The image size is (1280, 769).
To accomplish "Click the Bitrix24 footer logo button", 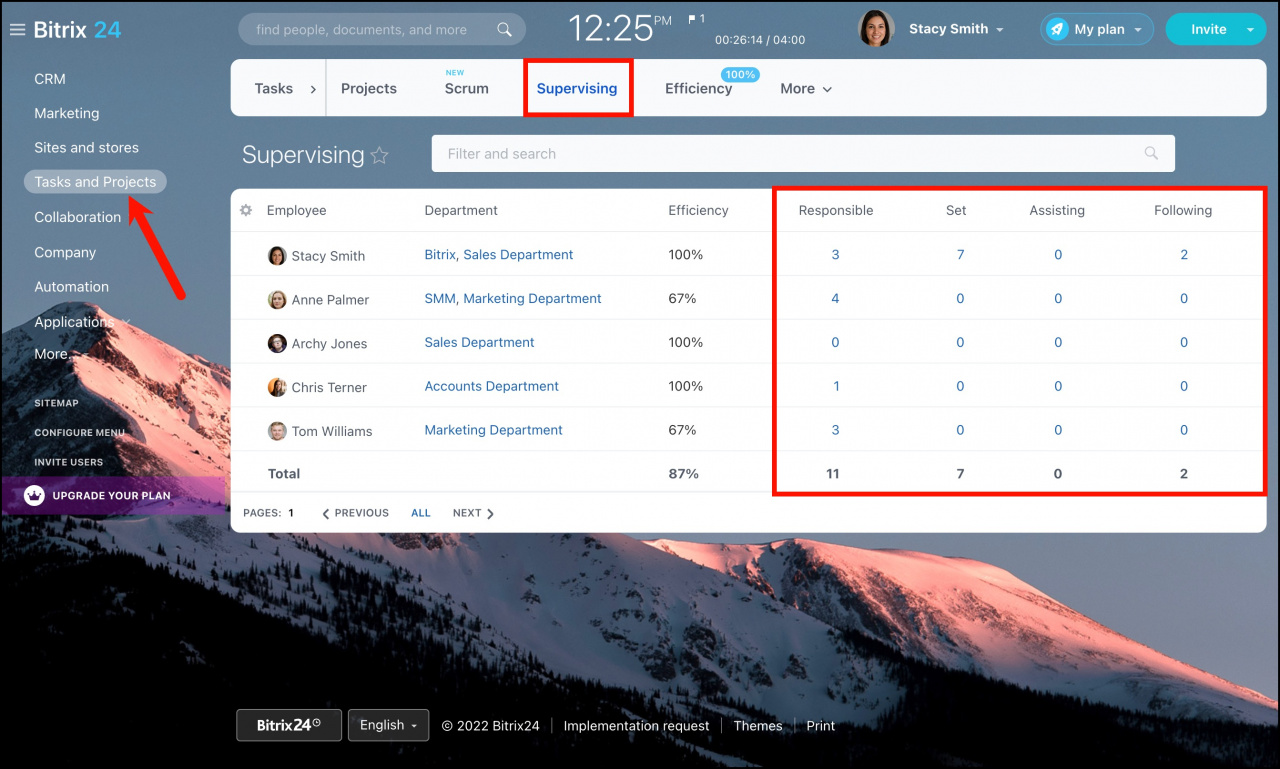I will click(289, 726).
